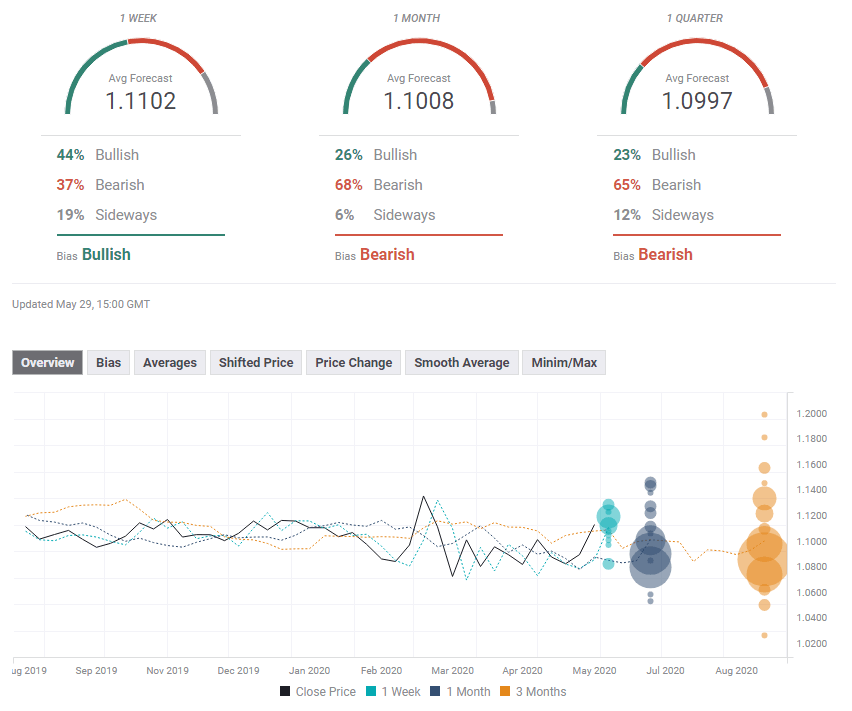Select the Averages tab

tap(170, 363)
